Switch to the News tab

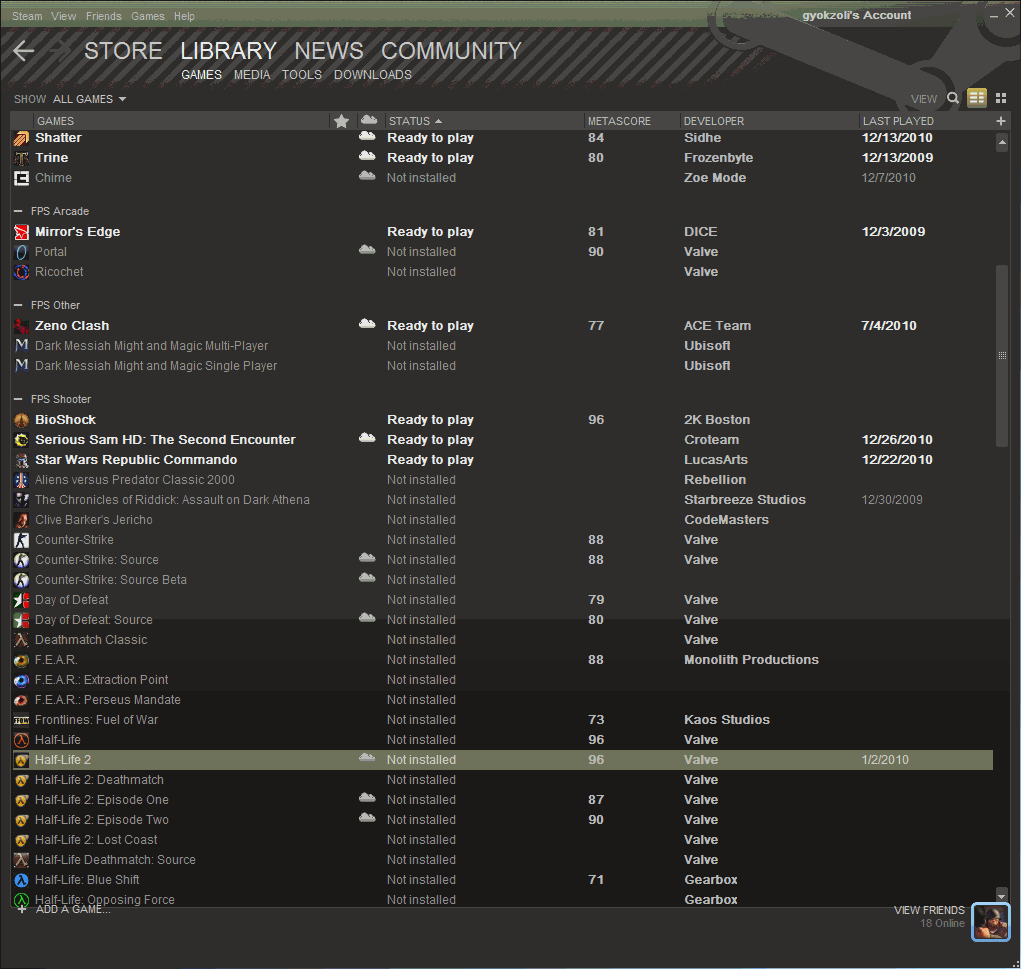329,51
